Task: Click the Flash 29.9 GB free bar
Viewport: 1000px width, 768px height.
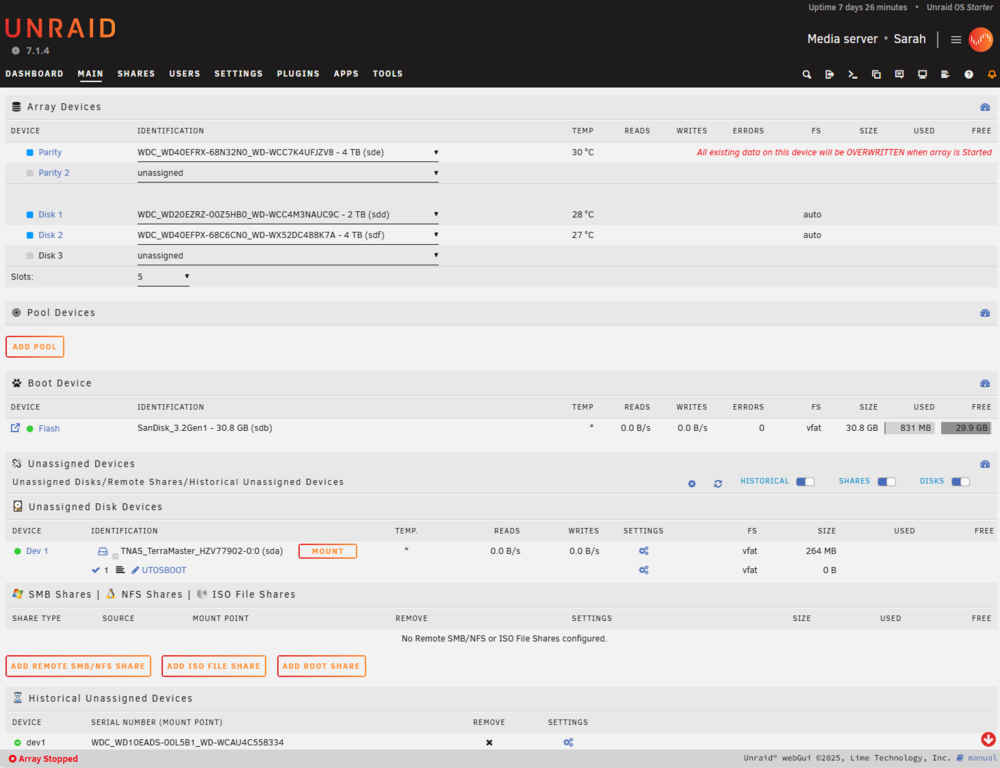Action: (966, 428)
